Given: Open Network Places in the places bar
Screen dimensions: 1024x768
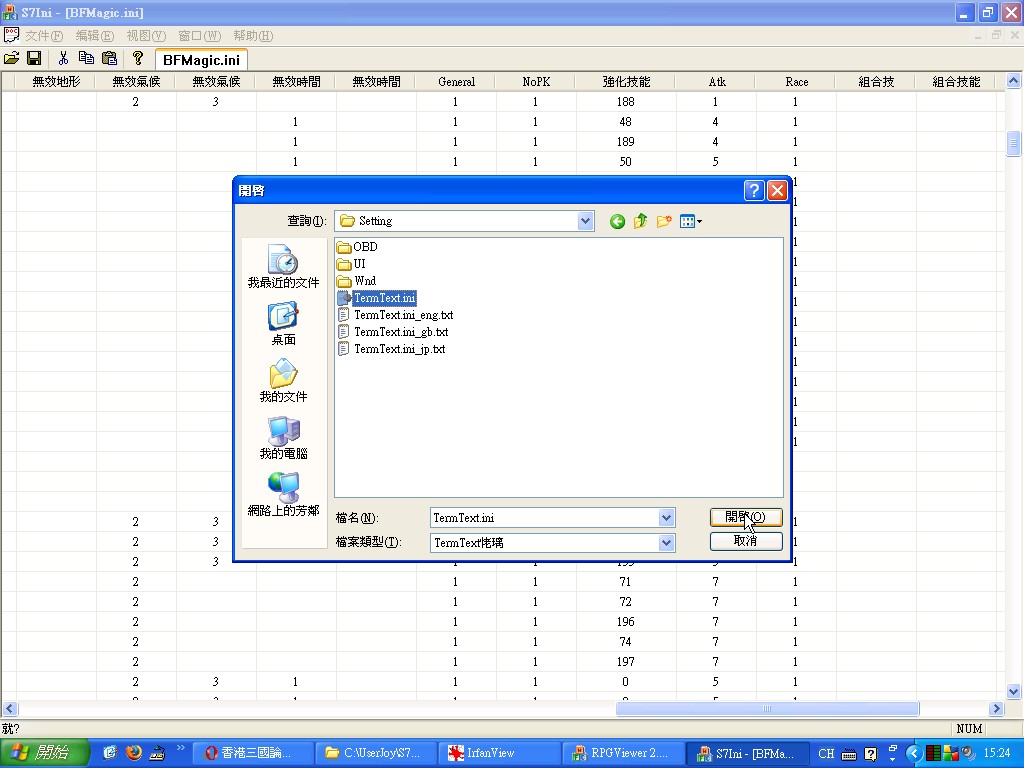Looking at the screenshot, I should coord(283,495).
